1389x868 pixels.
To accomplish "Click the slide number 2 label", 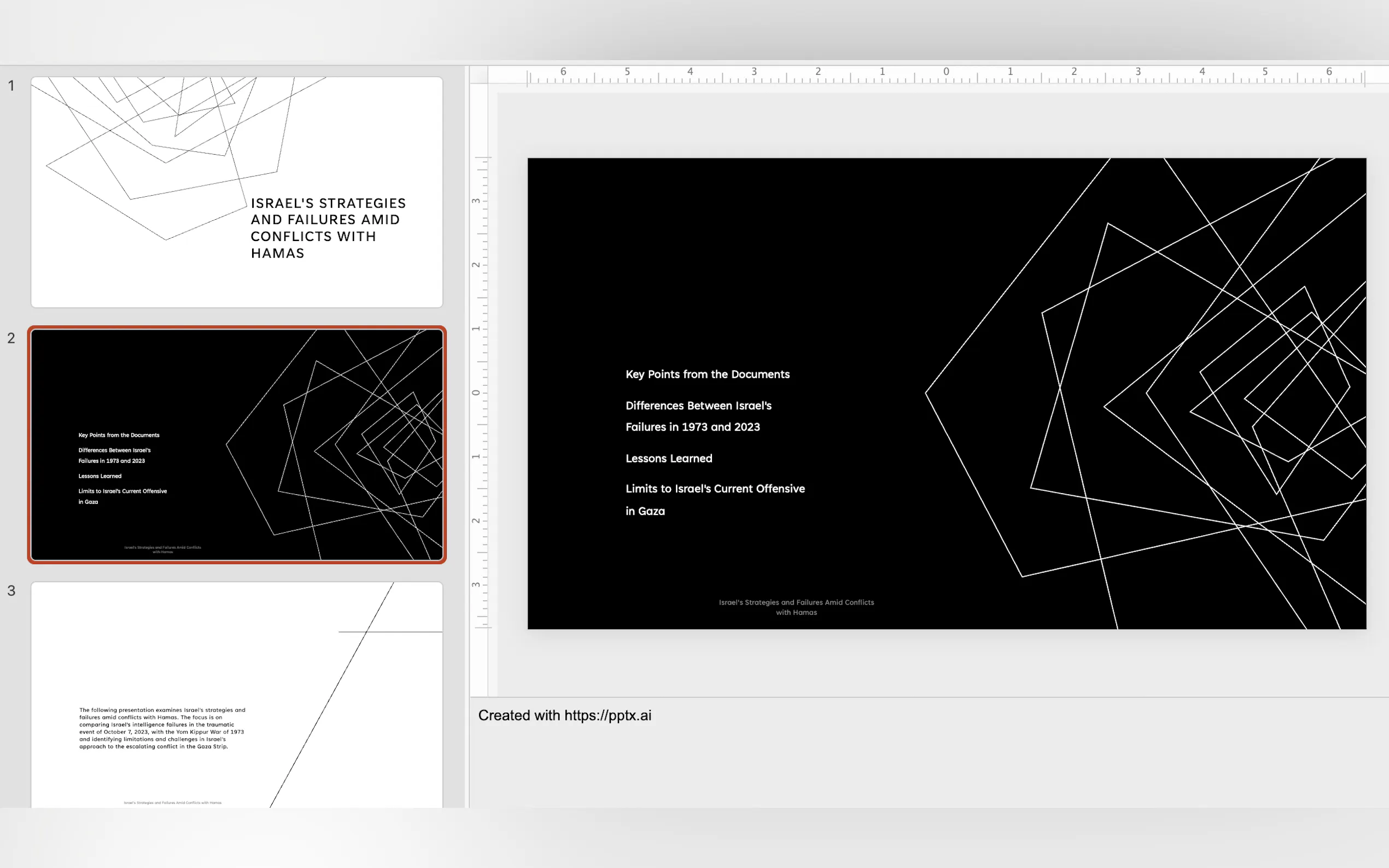I will pyautogui.click(x=11, y=338).
